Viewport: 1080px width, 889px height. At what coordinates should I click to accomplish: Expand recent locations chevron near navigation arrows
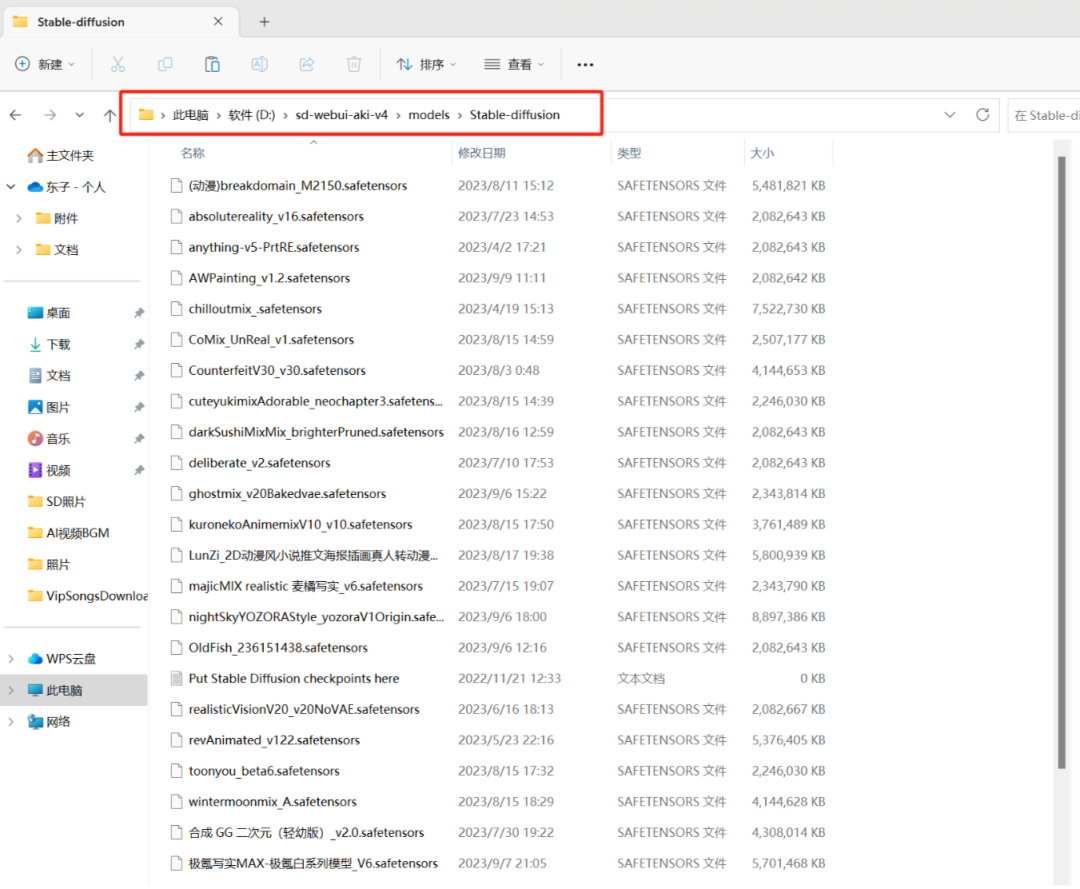coord(80,115)
